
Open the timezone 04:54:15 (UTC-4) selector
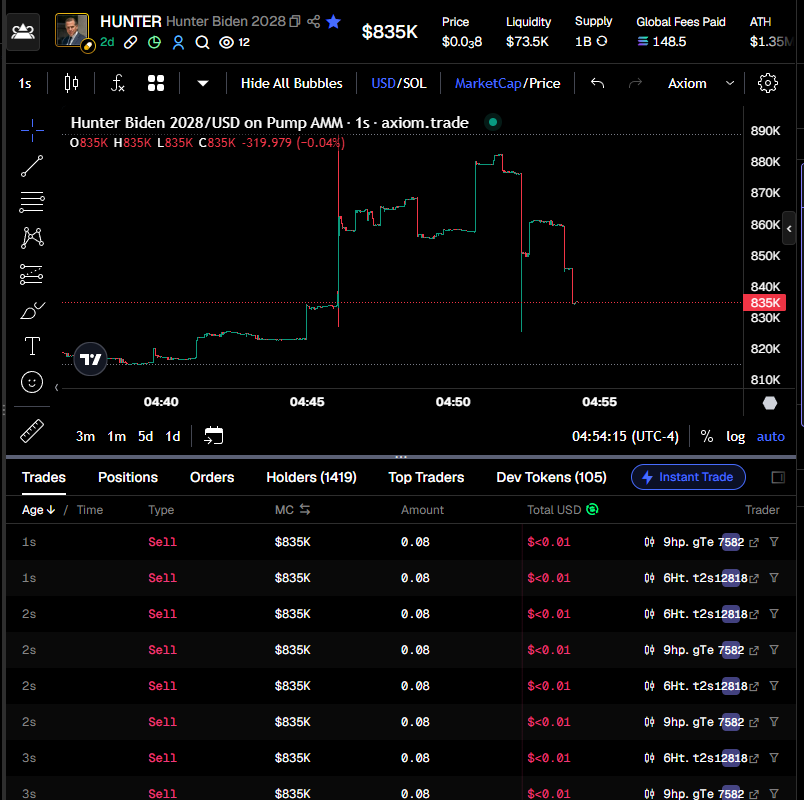(625, 436)
